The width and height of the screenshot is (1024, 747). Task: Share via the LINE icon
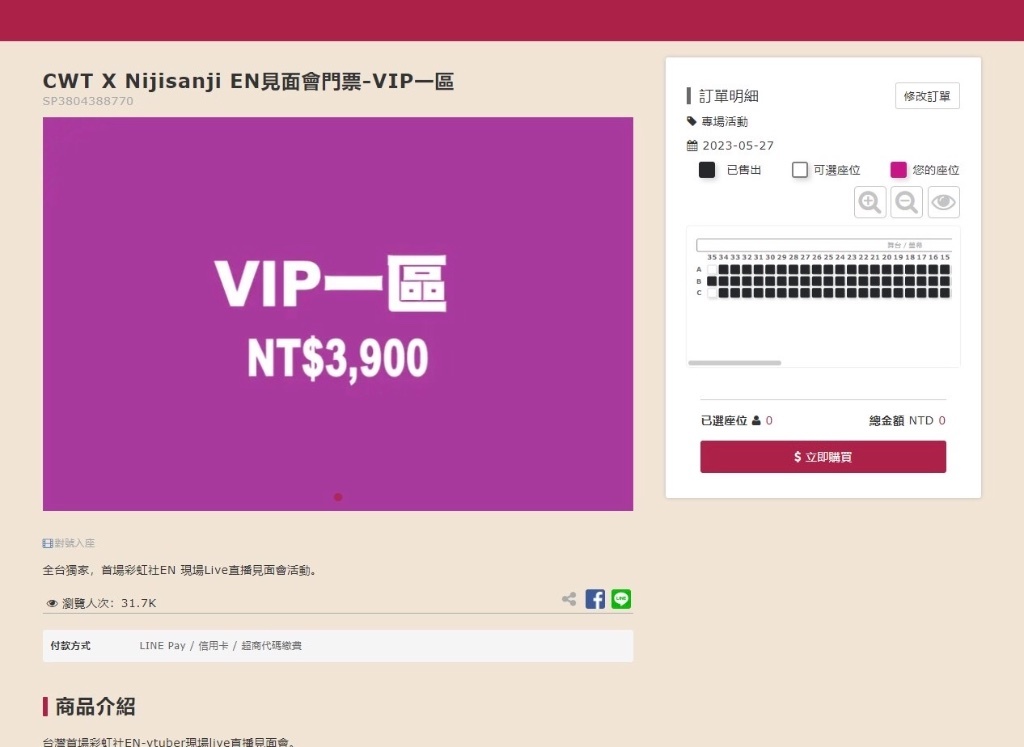[x=621, y=599]
